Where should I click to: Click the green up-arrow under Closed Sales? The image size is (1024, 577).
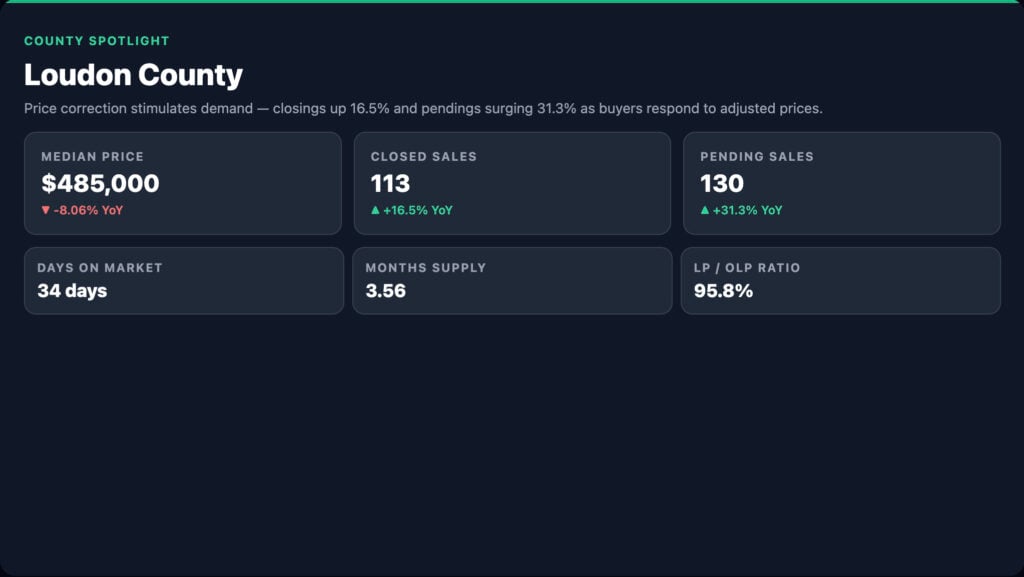[375, 210]
